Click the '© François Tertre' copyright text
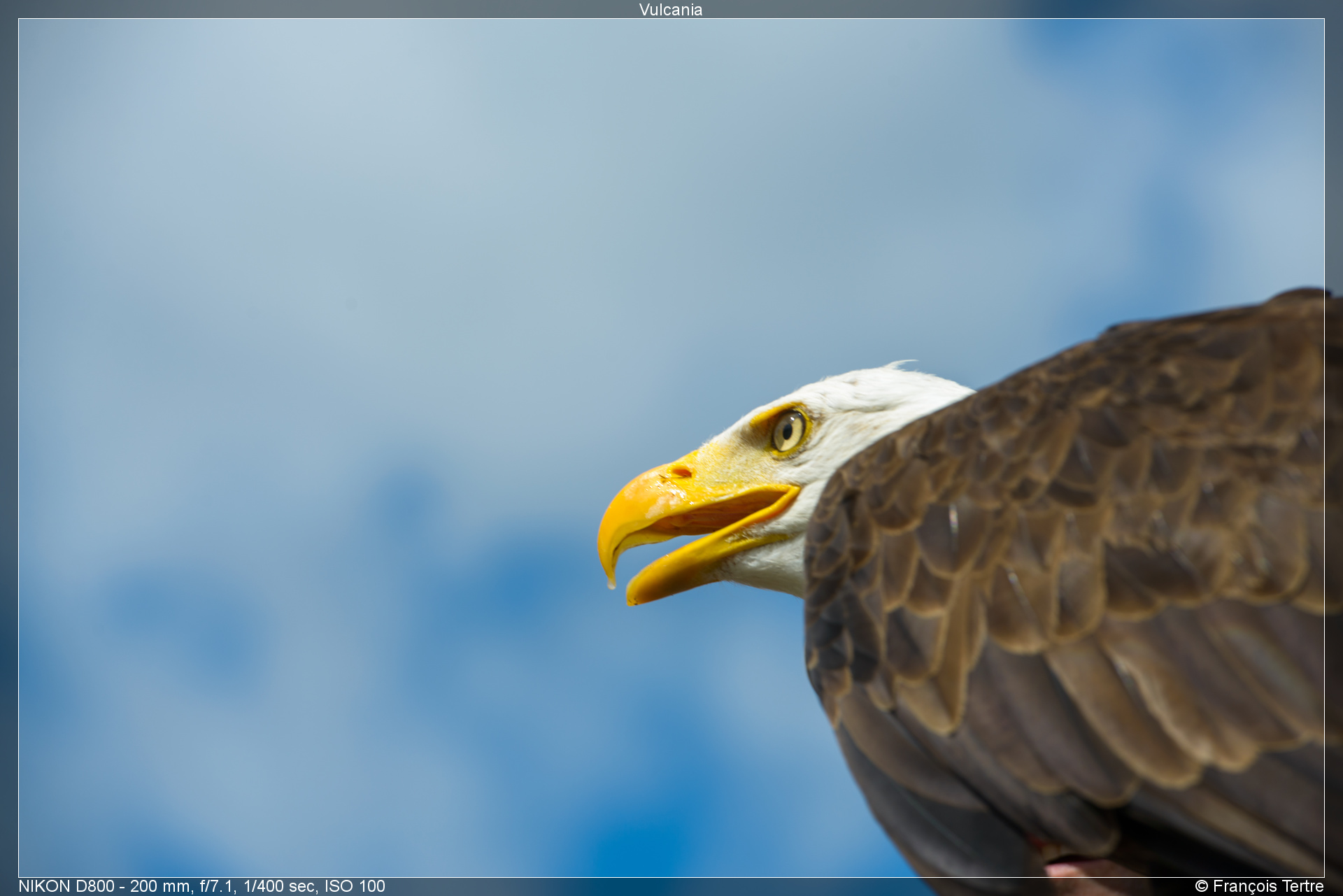 (1259, 886)
